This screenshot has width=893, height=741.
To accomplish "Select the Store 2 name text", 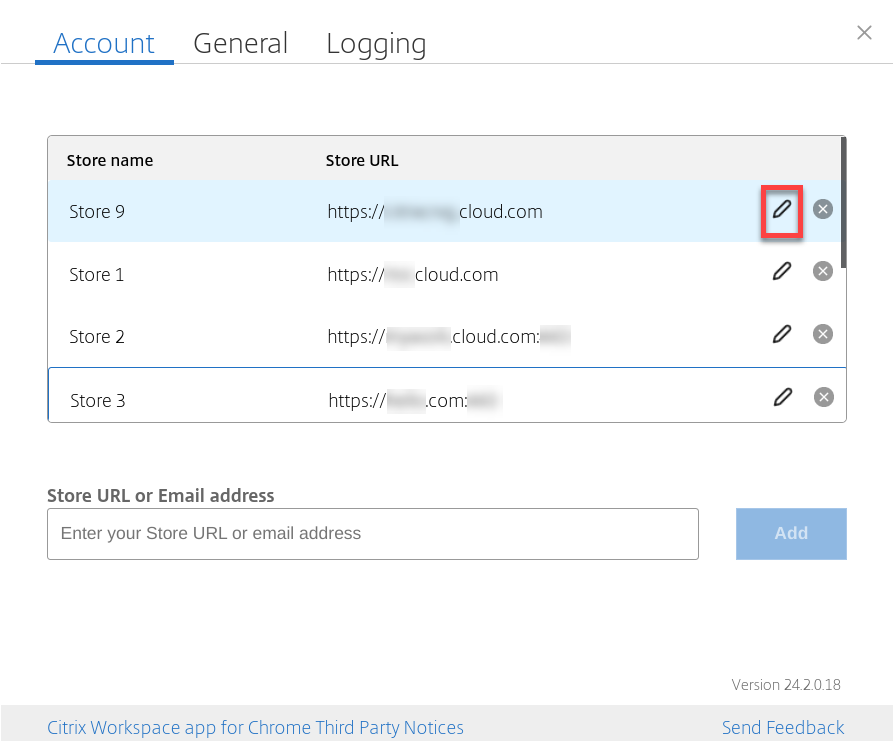I will point(97,337).
